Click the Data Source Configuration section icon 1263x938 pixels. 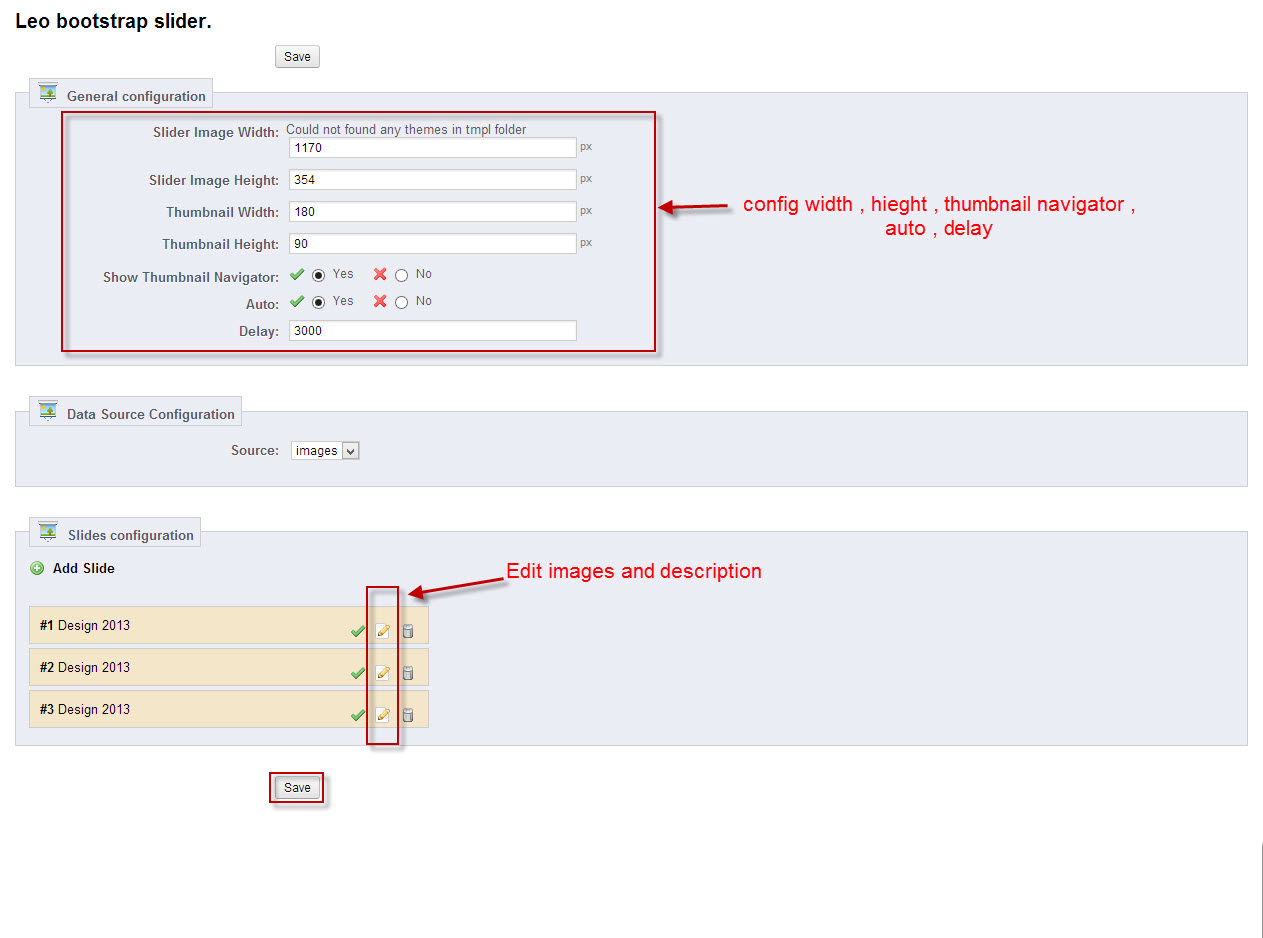48,411
